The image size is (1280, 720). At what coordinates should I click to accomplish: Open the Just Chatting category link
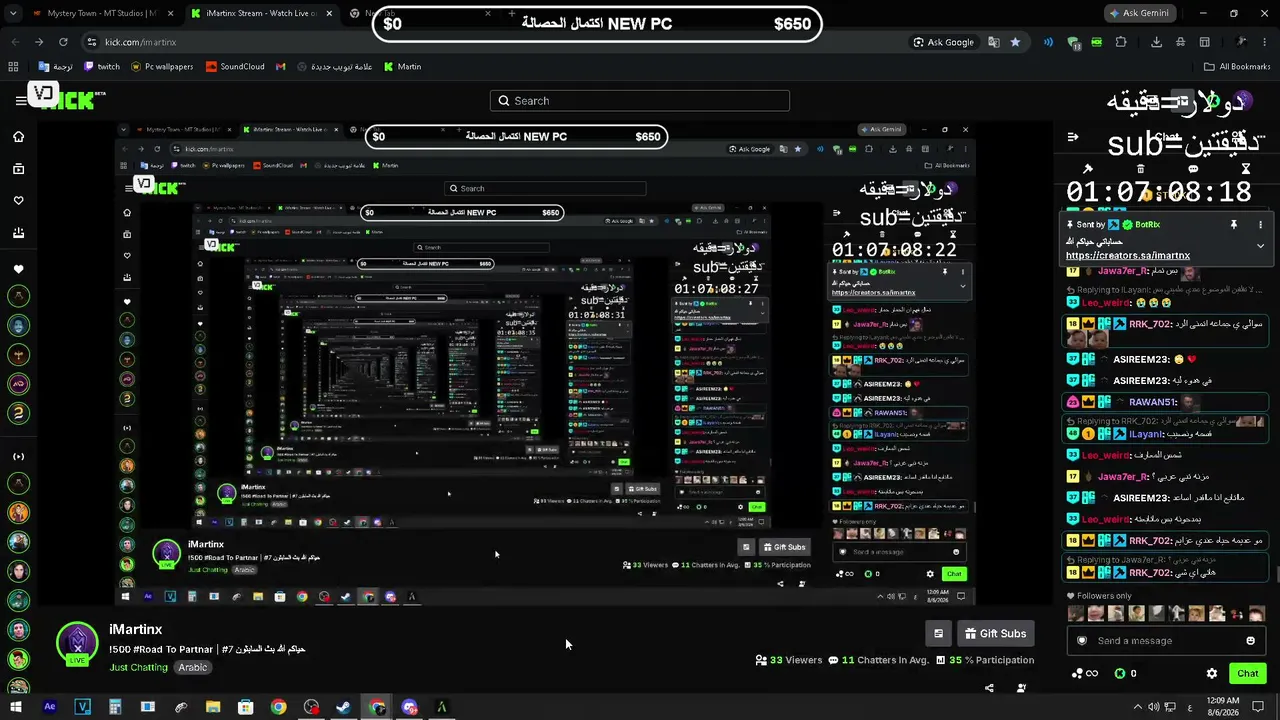click(x=139, y=667)
